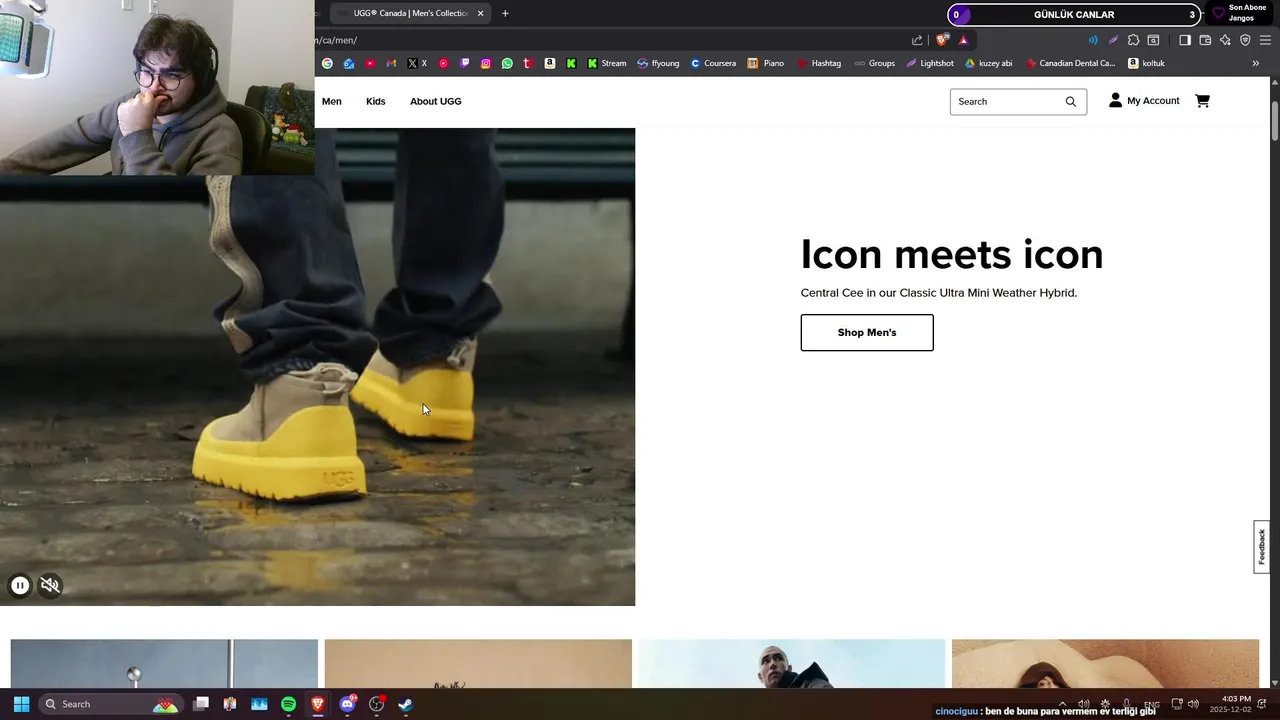
Task: Toggle the browser sidebar panel
Action: [x=1185, y=40]
